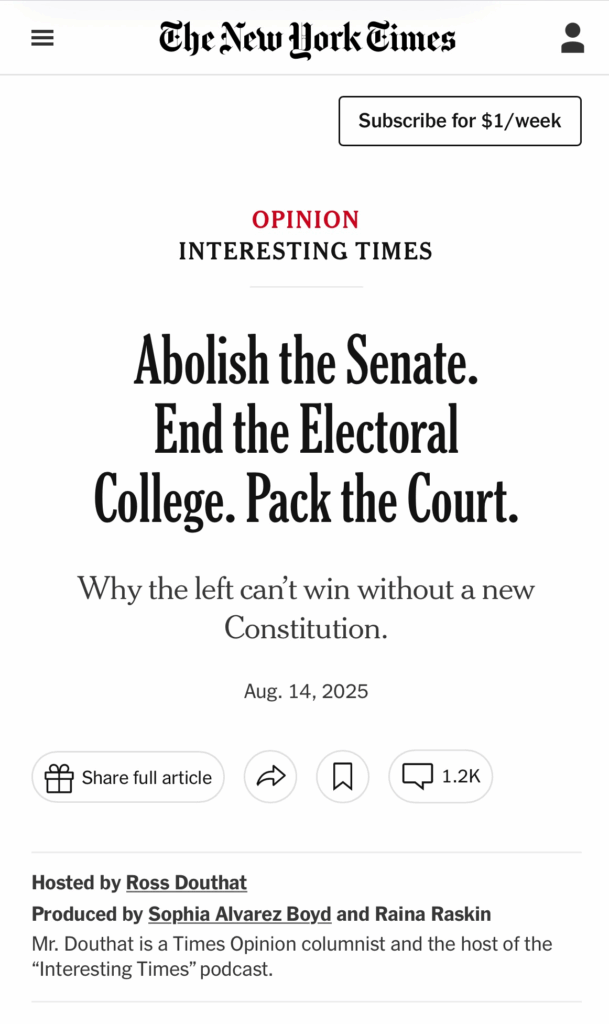Click Subscribe for $1/week button
The width and height of the screenshot is (609, 1024).
(x=459, y=121)
